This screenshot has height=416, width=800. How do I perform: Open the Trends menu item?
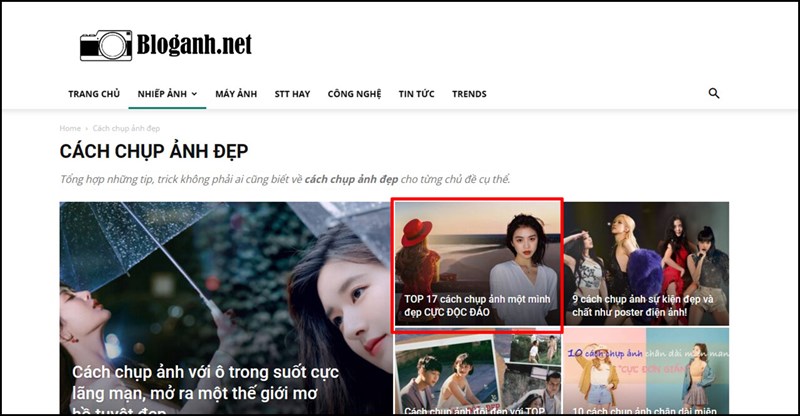[469, 94]
